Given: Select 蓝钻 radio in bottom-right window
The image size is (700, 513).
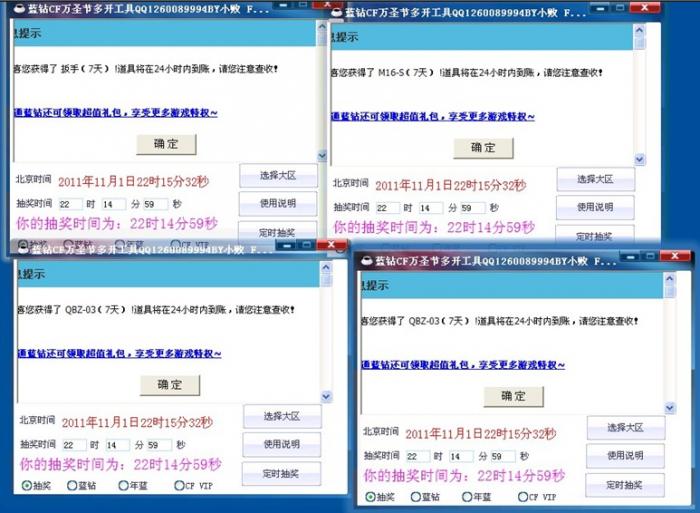Looking at the screenshot, I should tap(415, 496).
